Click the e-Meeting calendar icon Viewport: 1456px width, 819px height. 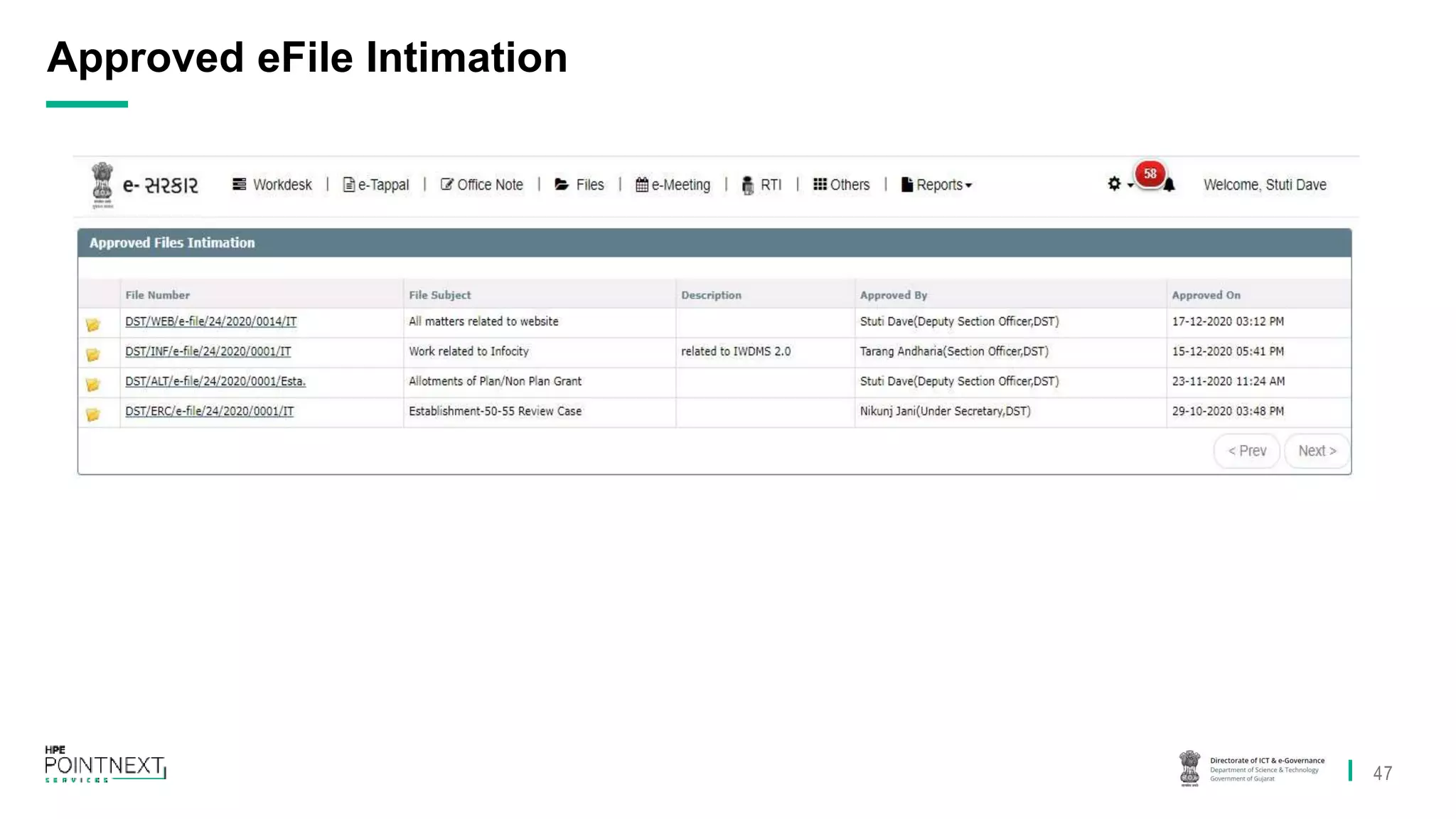coord(641,185)
